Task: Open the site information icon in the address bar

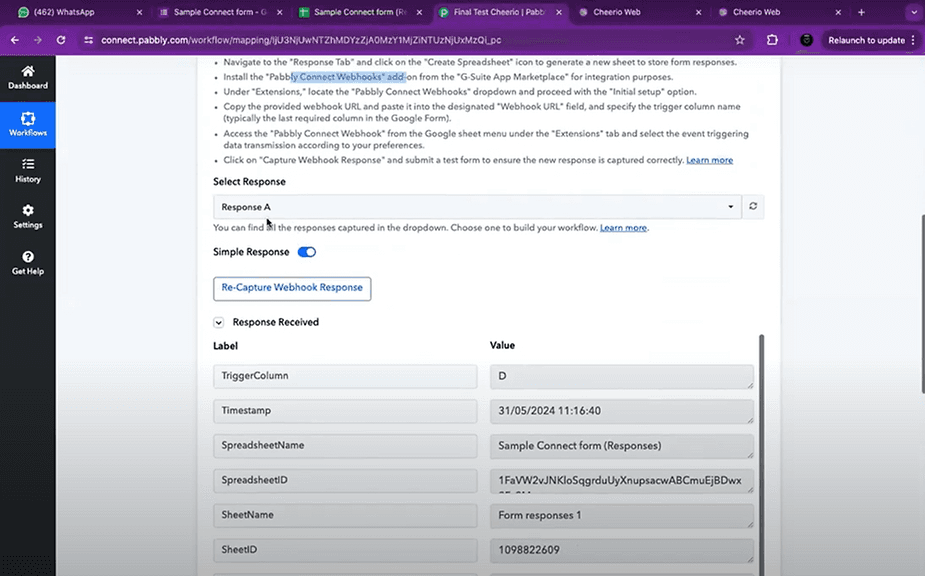Action: coord(88,40)
